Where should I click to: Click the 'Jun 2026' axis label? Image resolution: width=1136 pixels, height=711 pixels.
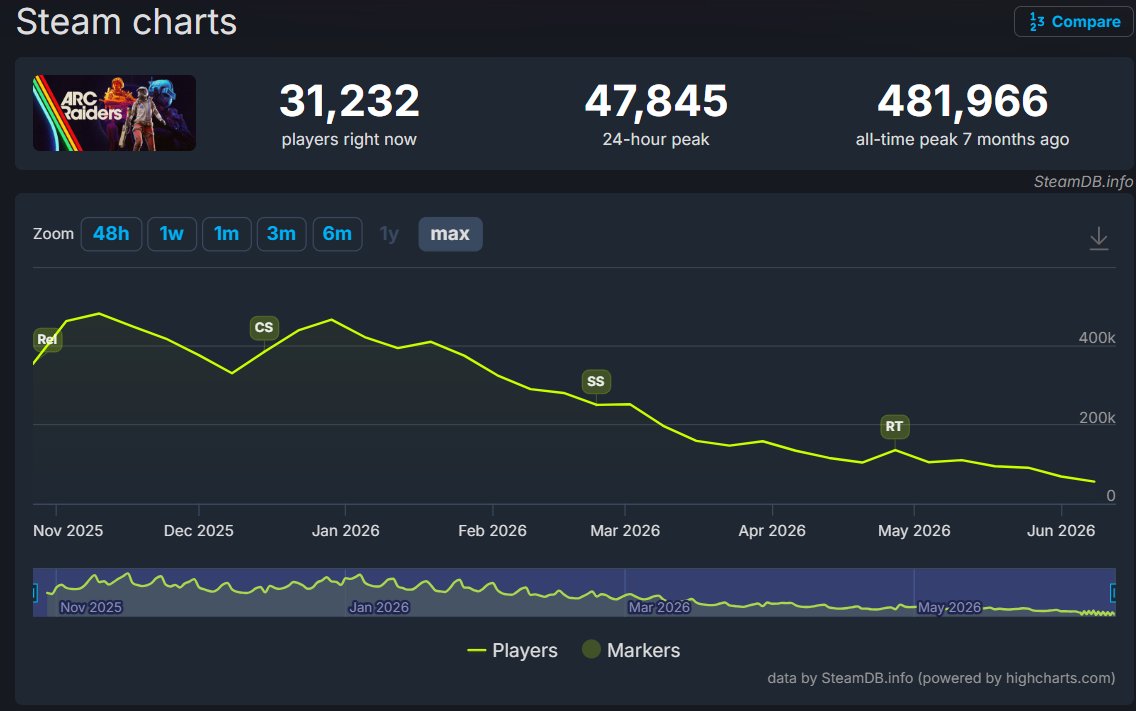(x=1061, y=531)
